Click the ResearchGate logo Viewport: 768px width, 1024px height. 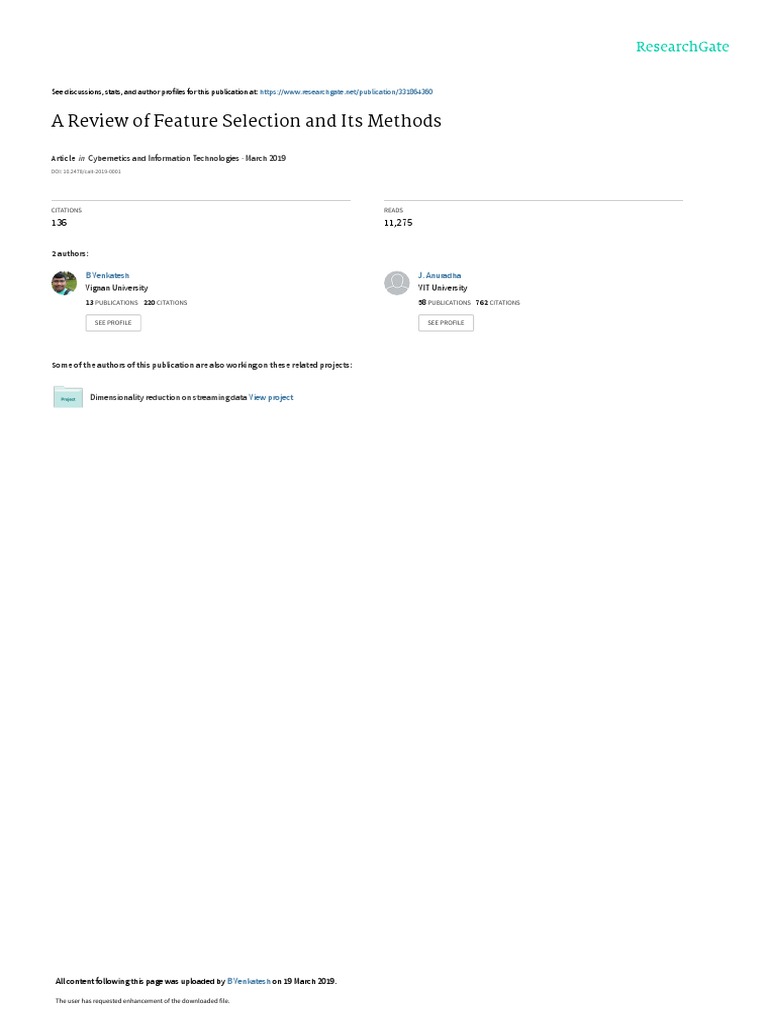click(682, 46)
